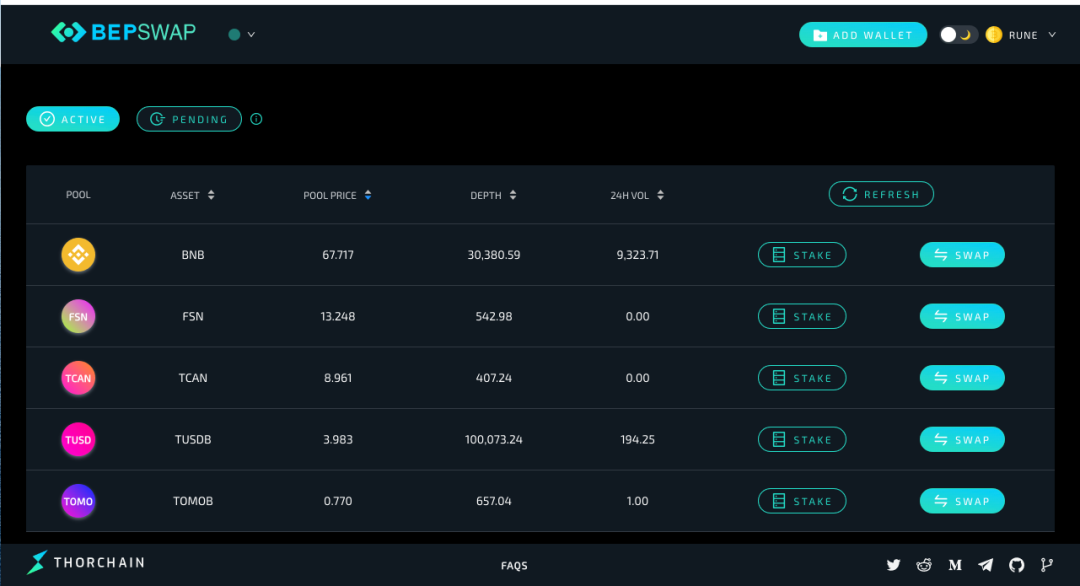
Task: Select the Active pools tab
Action: [73, 119]
